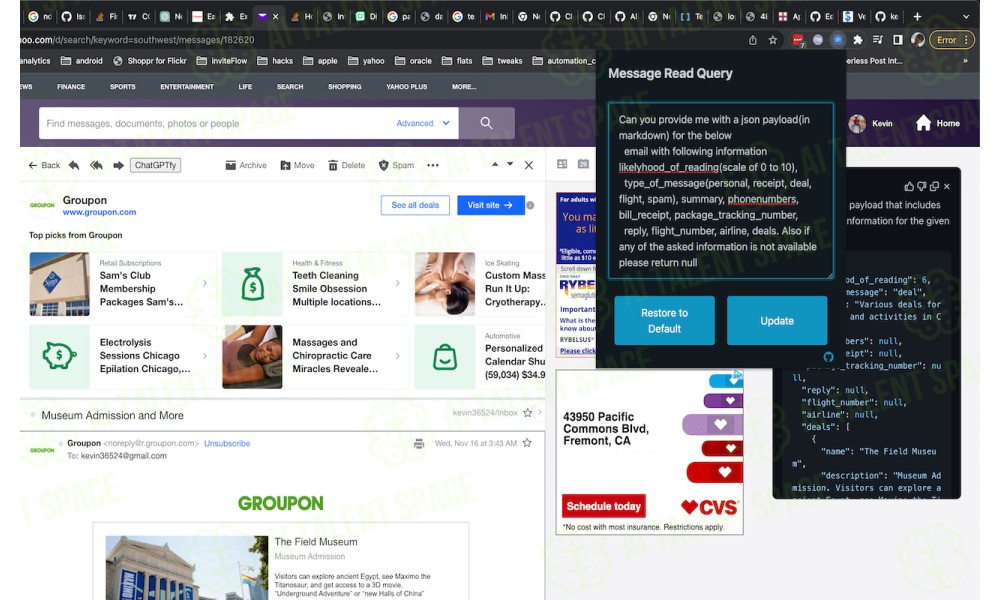Expand Massages and Chiropractic Care chevron

tap(397, 356)
